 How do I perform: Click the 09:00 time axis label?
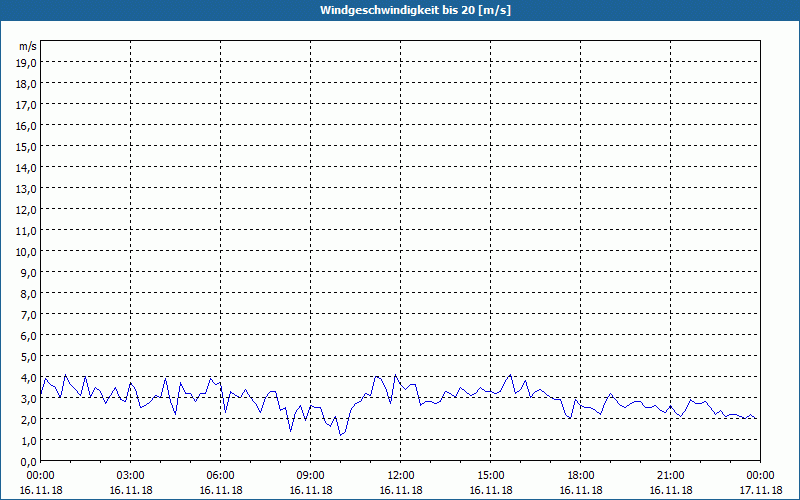point(311,476)
